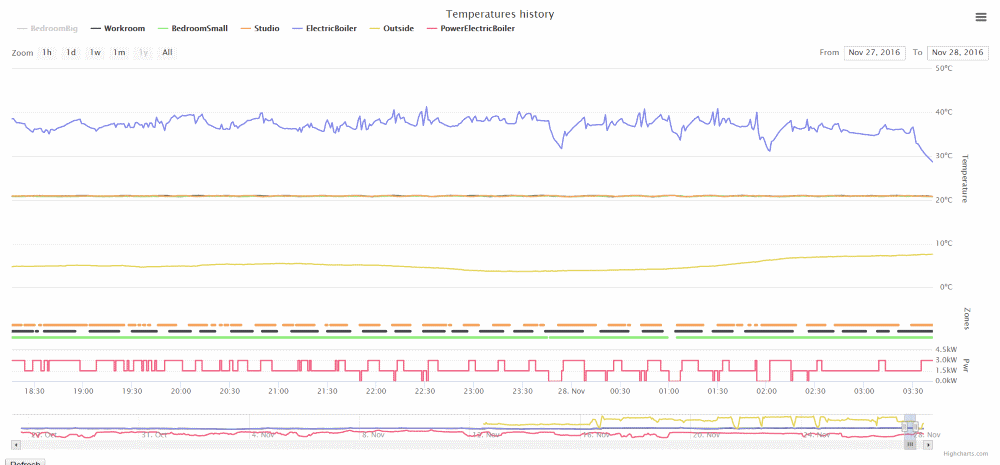Click the 18:30 time axis label
Image resolution: width=1000 pixels, height=465 pixels.
pyautogui.click(x=34, y=390)
